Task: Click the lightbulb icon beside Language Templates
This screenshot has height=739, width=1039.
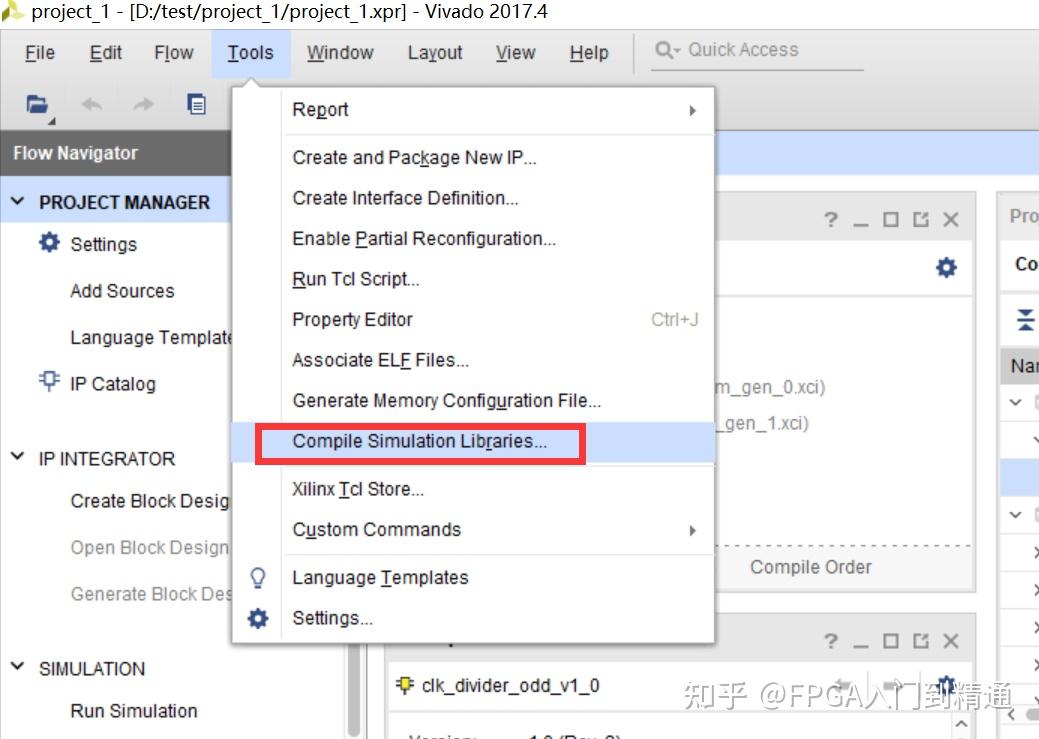Action: (x=258, y=578)
